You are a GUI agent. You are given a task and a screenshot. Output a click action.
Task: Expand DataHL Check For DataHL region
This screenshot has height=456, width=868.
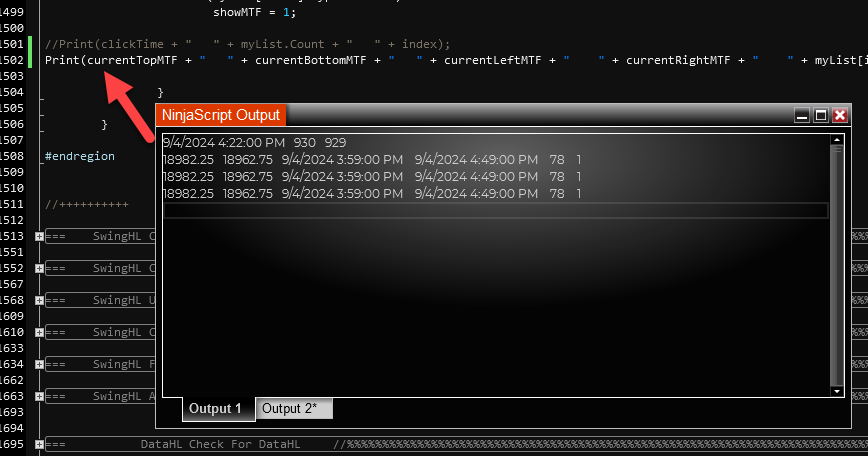39,444
